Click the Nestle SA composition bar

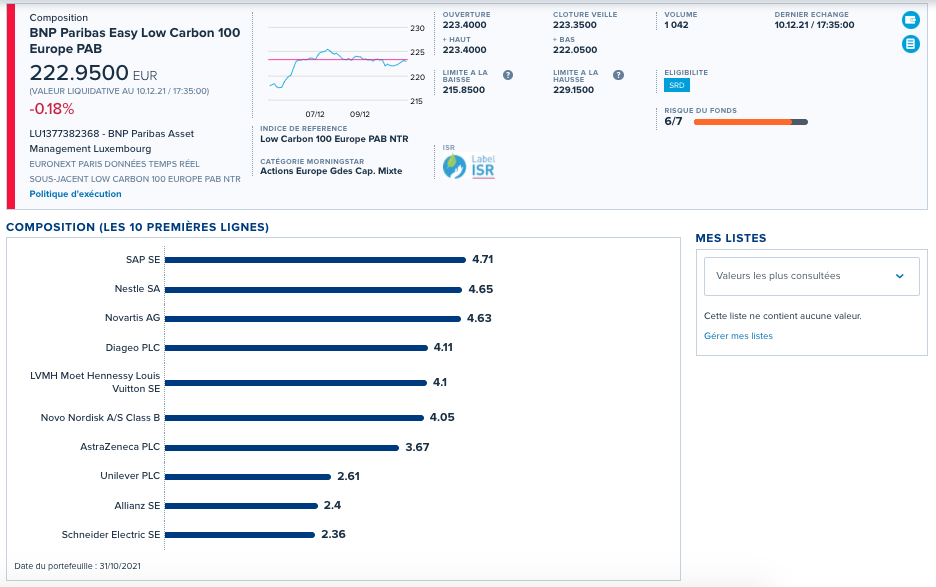coord(313,290)
